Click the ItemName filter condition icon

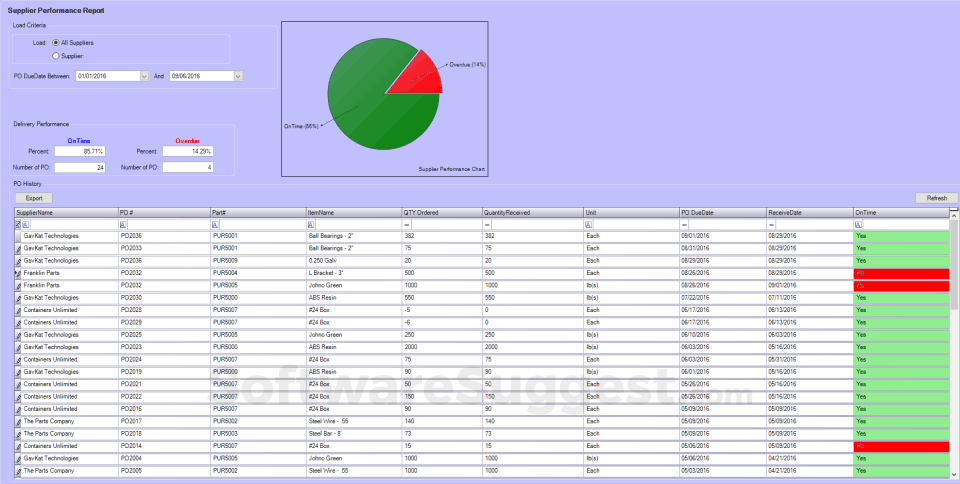coord(312,225)
